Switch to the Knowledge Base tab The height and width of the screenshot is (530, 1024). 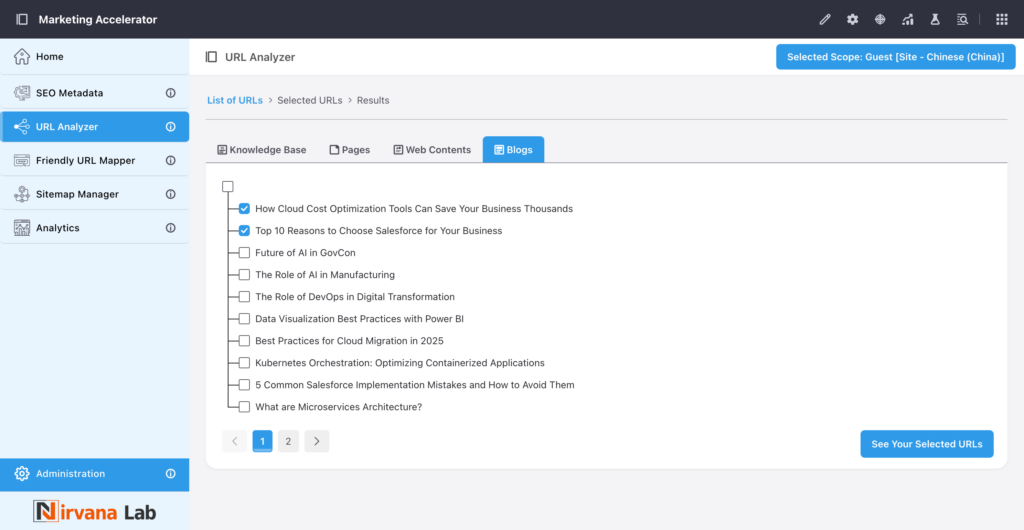262,150
